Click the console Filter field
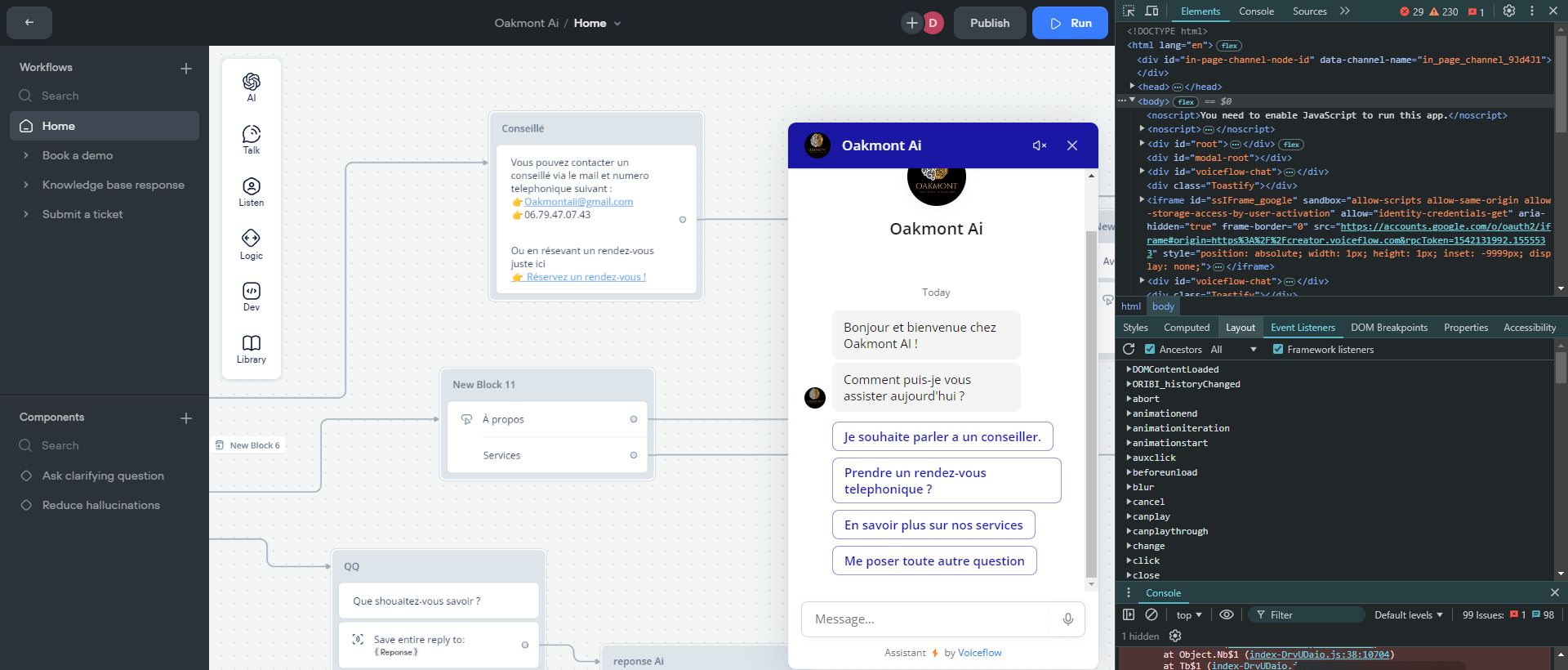The image size is (1568, 670). [x=1307, y=614]
